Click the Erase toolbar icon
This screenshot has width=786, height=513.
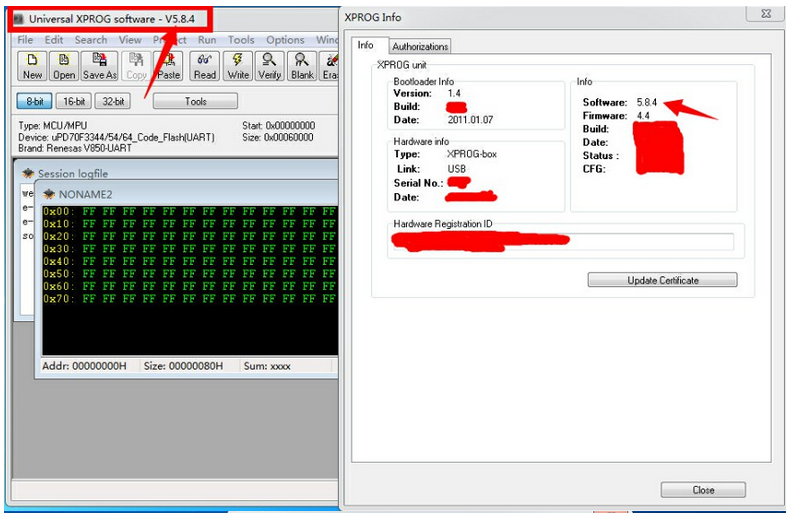pyautogui.click(x=329, y=66)
